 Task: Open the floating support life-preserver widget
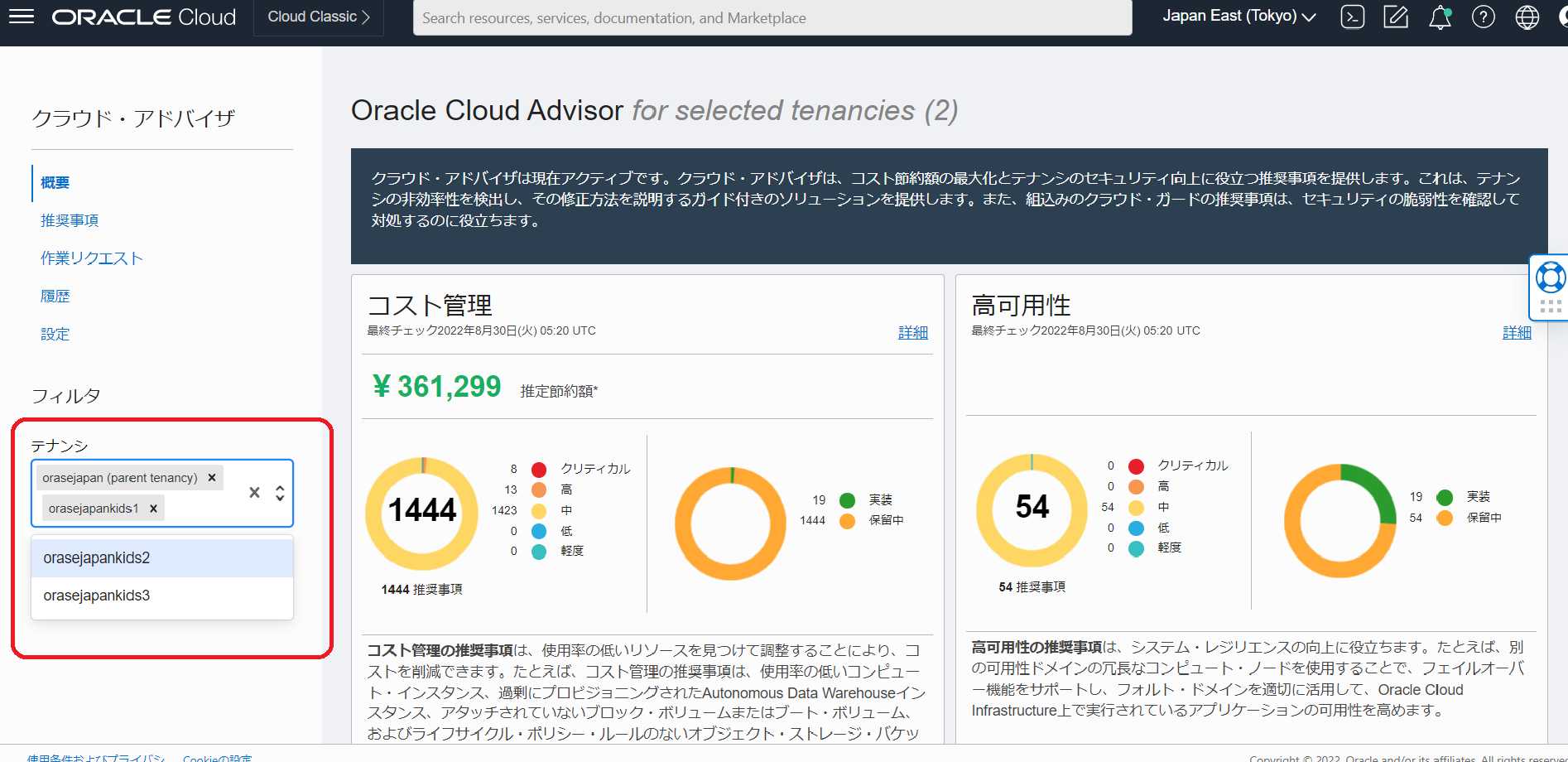pos(1550,277)
